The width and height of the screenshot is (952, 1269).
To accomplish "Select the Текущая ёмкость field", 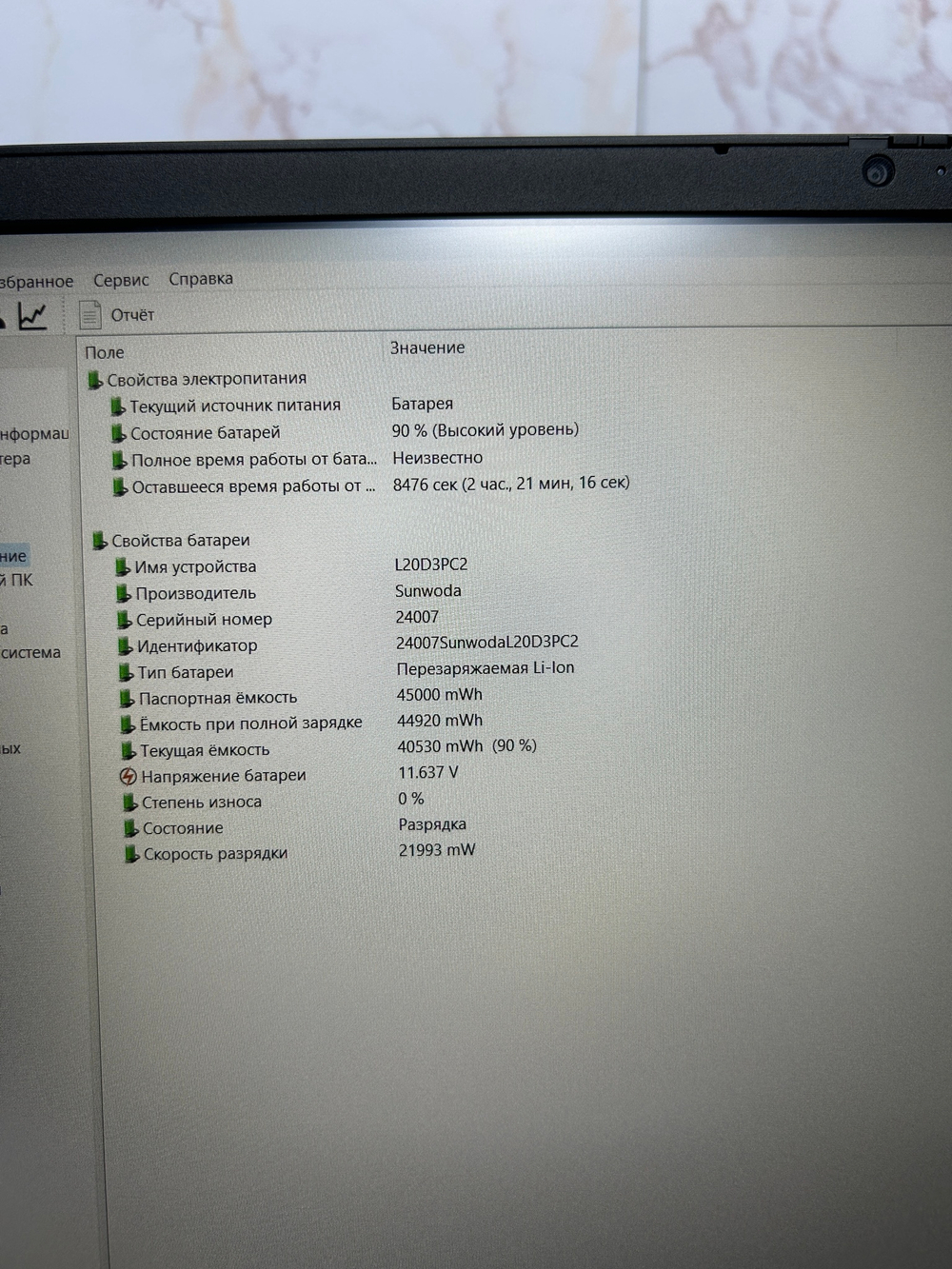I will coord(206,751).
